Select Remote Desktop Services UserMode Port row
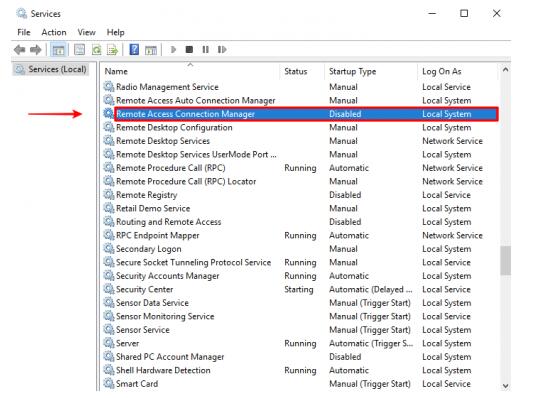The image size is (541, 398). 301,154
